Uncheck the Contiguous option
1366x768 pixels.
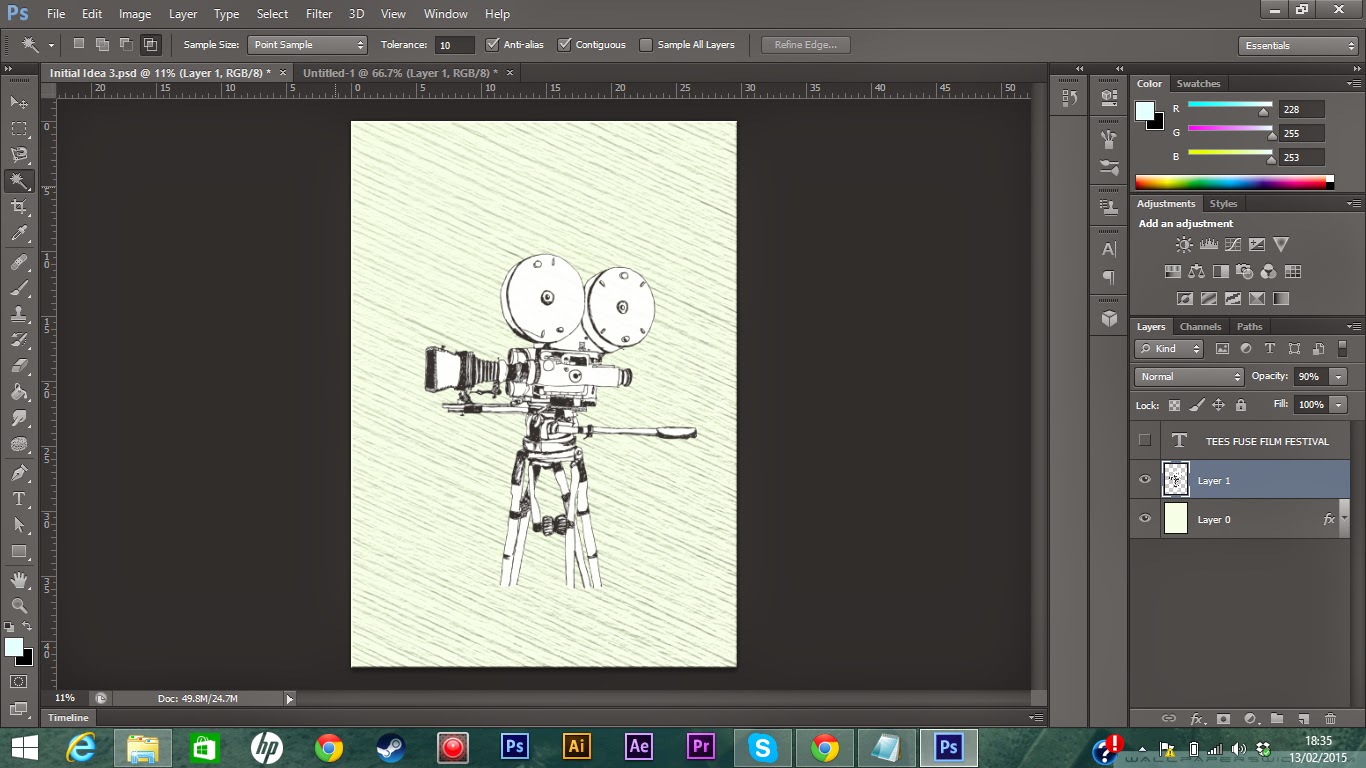click(x=565, y=44)
